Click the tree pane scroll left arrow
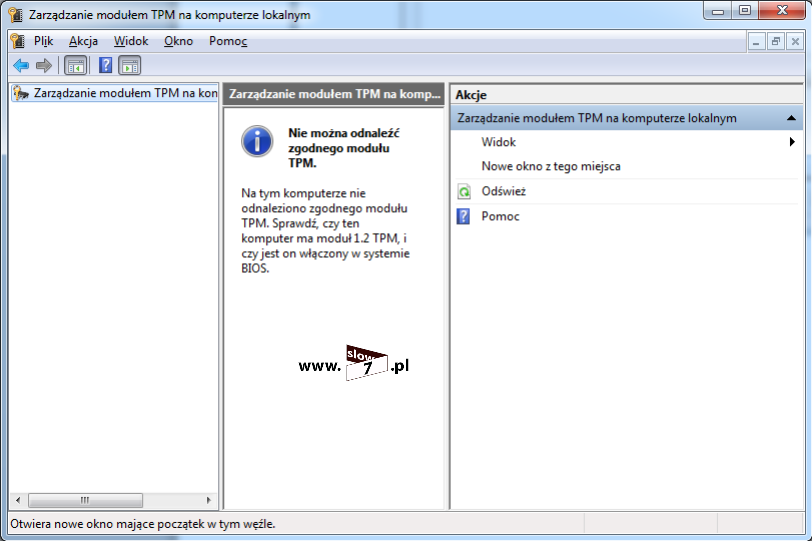The image size is (812, 541). point(18,500)
